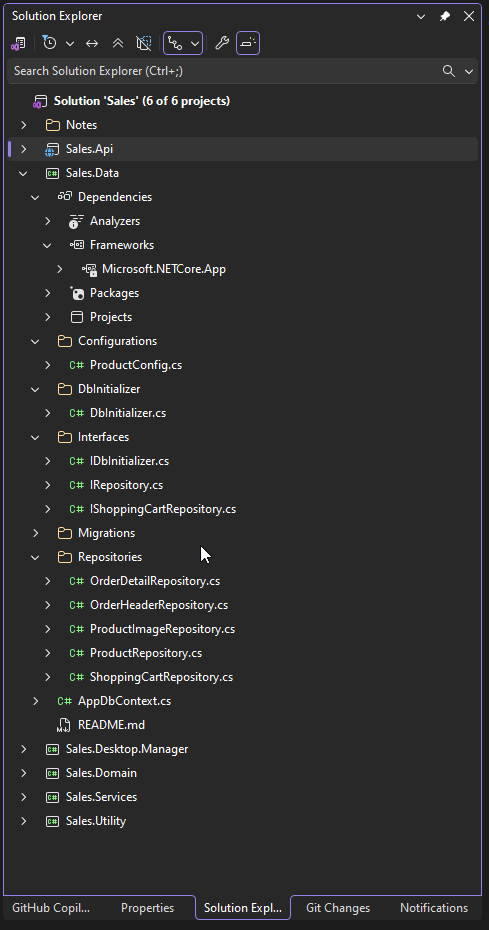Image resolution: width=489 pixels, height=930 pixels.
Task: Expand the Sales.Api project node
Action: (23, 149)
